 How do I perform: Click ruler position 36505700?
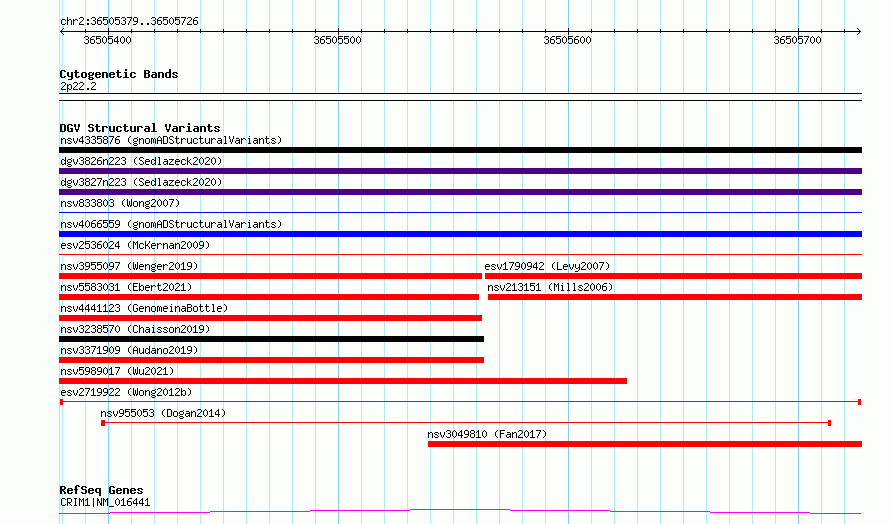(797, 40)
